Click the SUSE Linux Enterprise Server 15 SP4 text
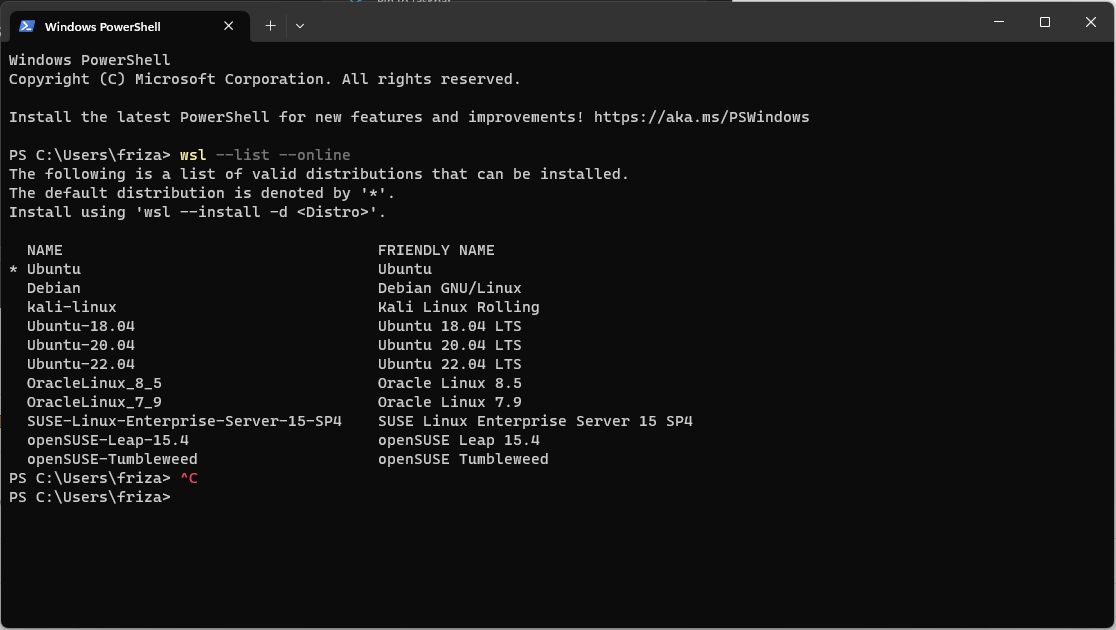The height and width of the screenshot is (630, 1116). pyautogui.click(x=535, y=421)
